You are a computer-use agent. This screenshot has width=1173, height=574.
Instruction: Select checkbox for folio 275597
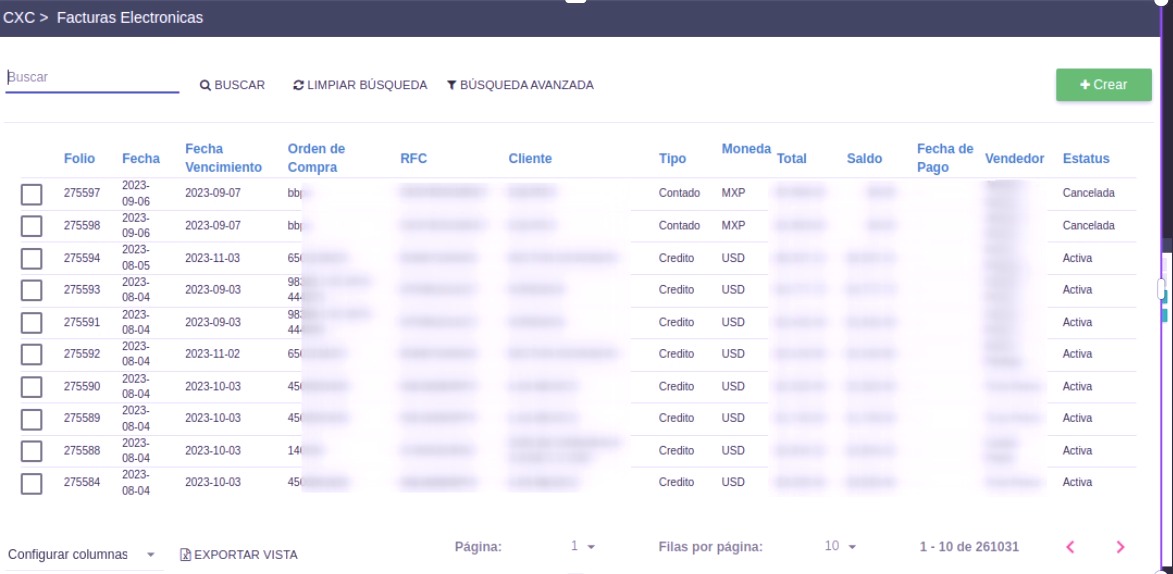(x=31, y=195)
